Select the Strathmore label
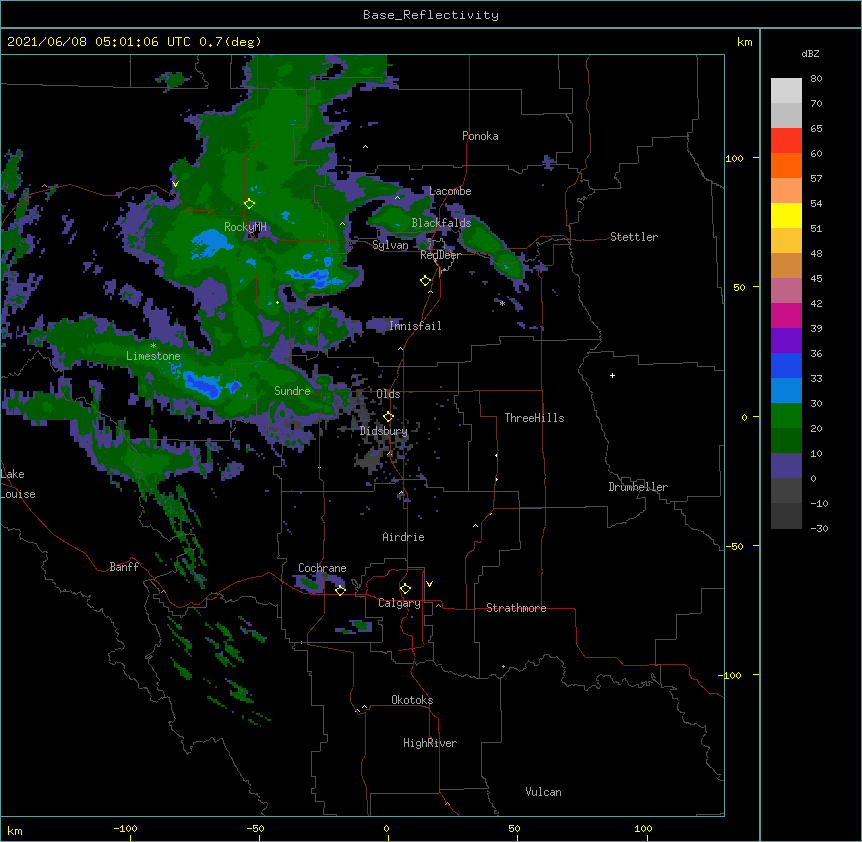The width and height of the screenshot is (862, 842). point(516,608)
